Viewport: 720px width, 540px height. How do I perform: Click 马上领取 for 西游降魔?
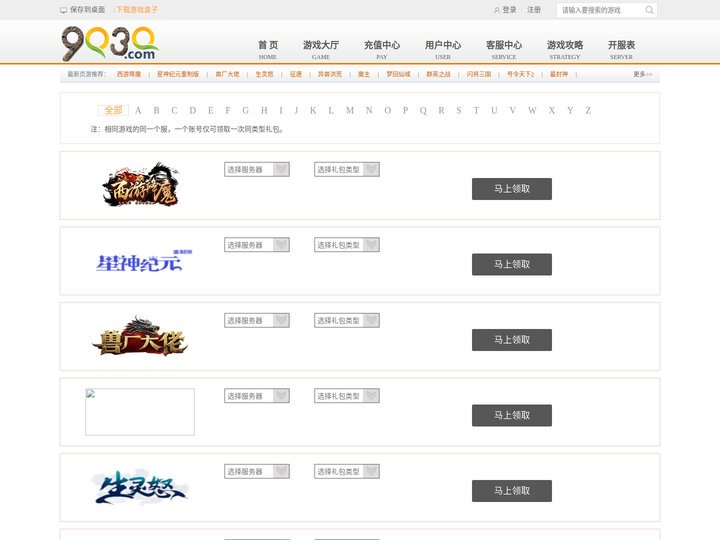click(512, 189)
